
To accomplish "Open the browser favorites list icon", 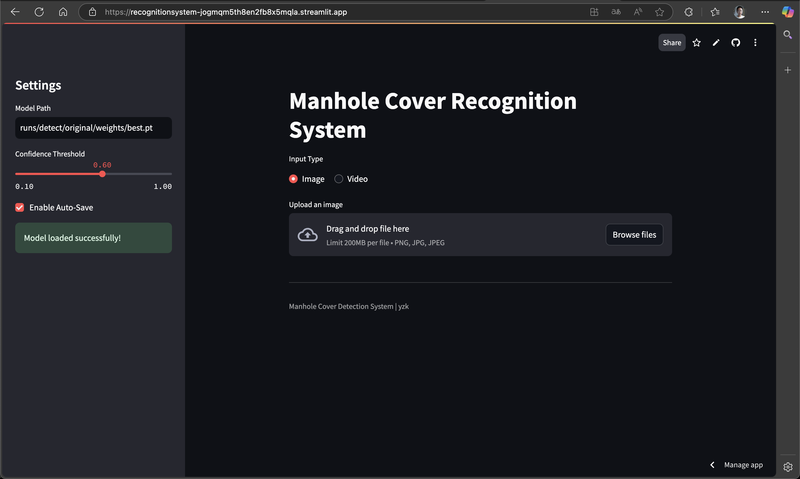I will [x=715, y=12].
